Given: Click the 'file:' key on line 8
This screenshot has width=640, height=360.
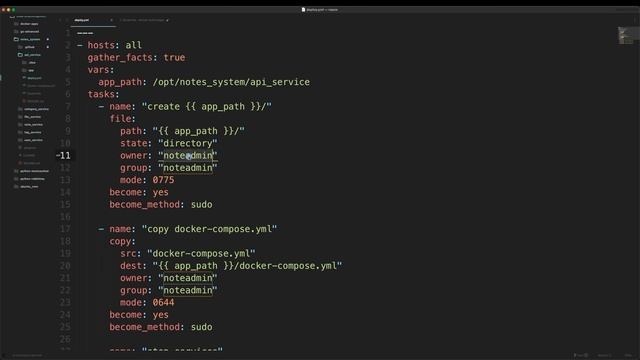Looking at the screenshot, I should click(122, 119).
